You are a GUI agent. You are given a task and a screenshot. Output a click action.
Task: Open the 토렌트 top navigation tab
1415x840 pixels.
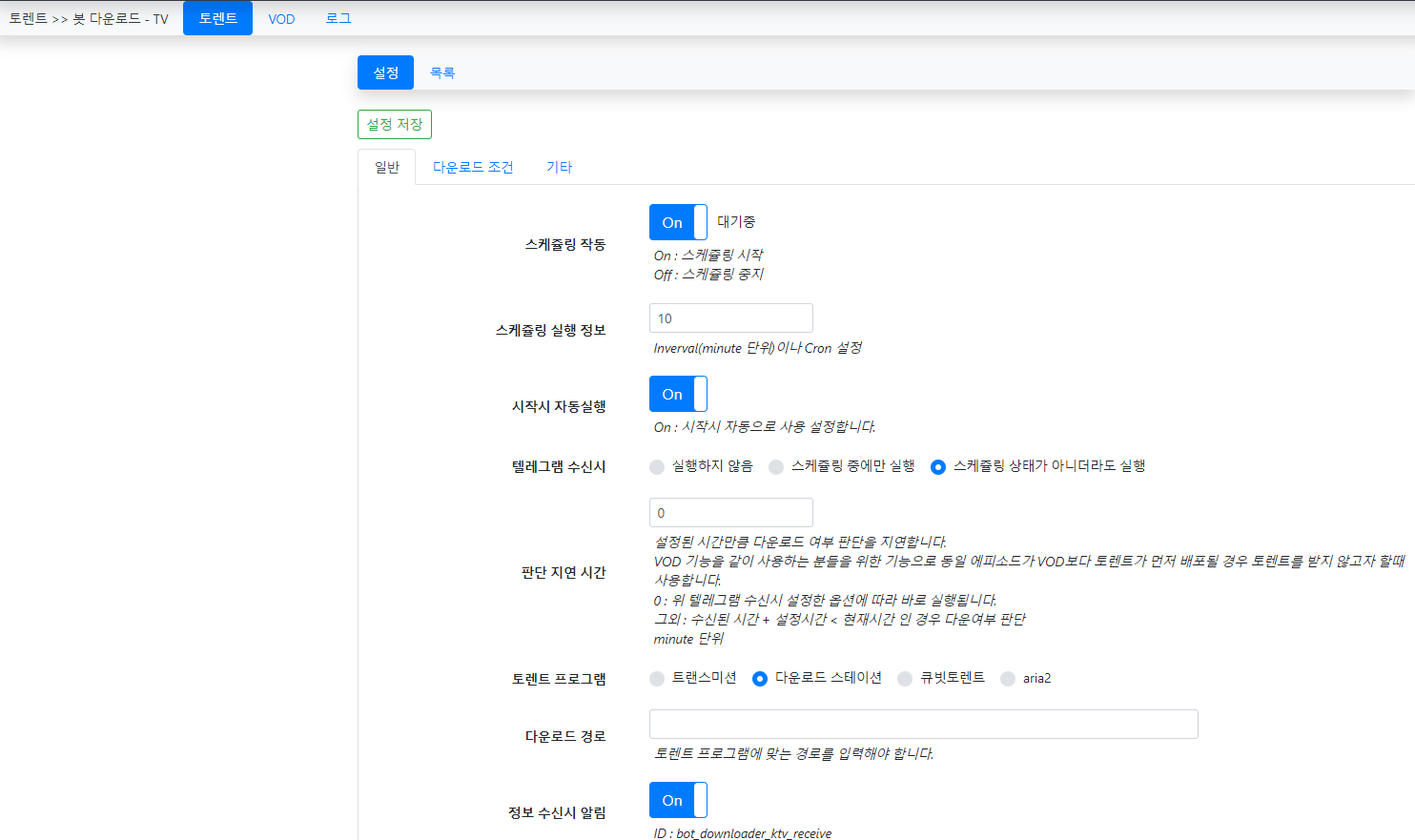217,18
